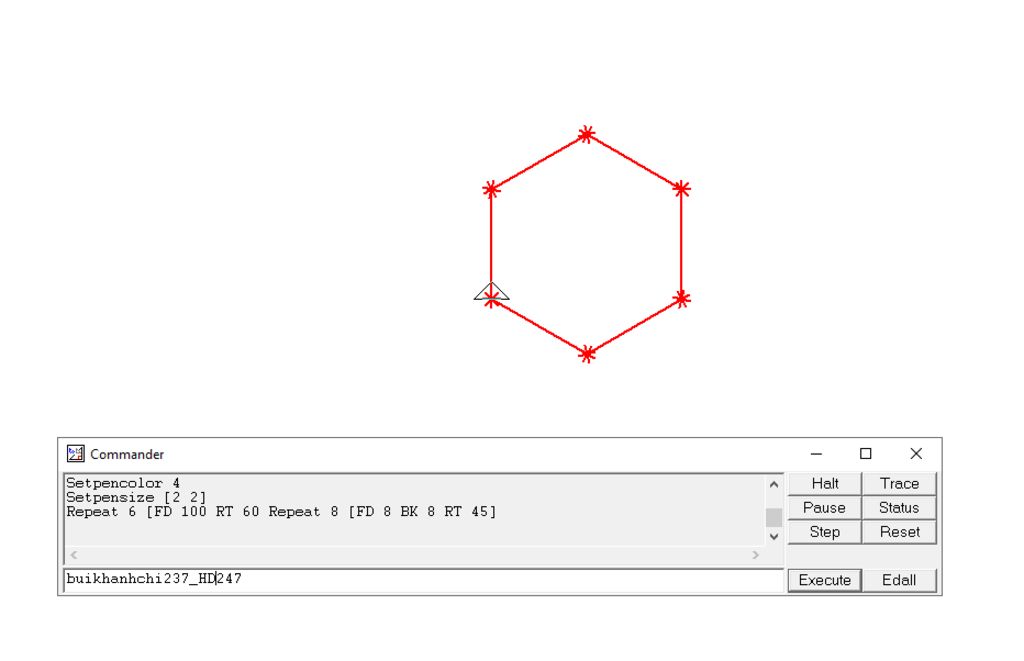This screenshot has height=661, width=1024.
Task: Focus the command input field
Action: pyautogui.click(x=423, y=579)
